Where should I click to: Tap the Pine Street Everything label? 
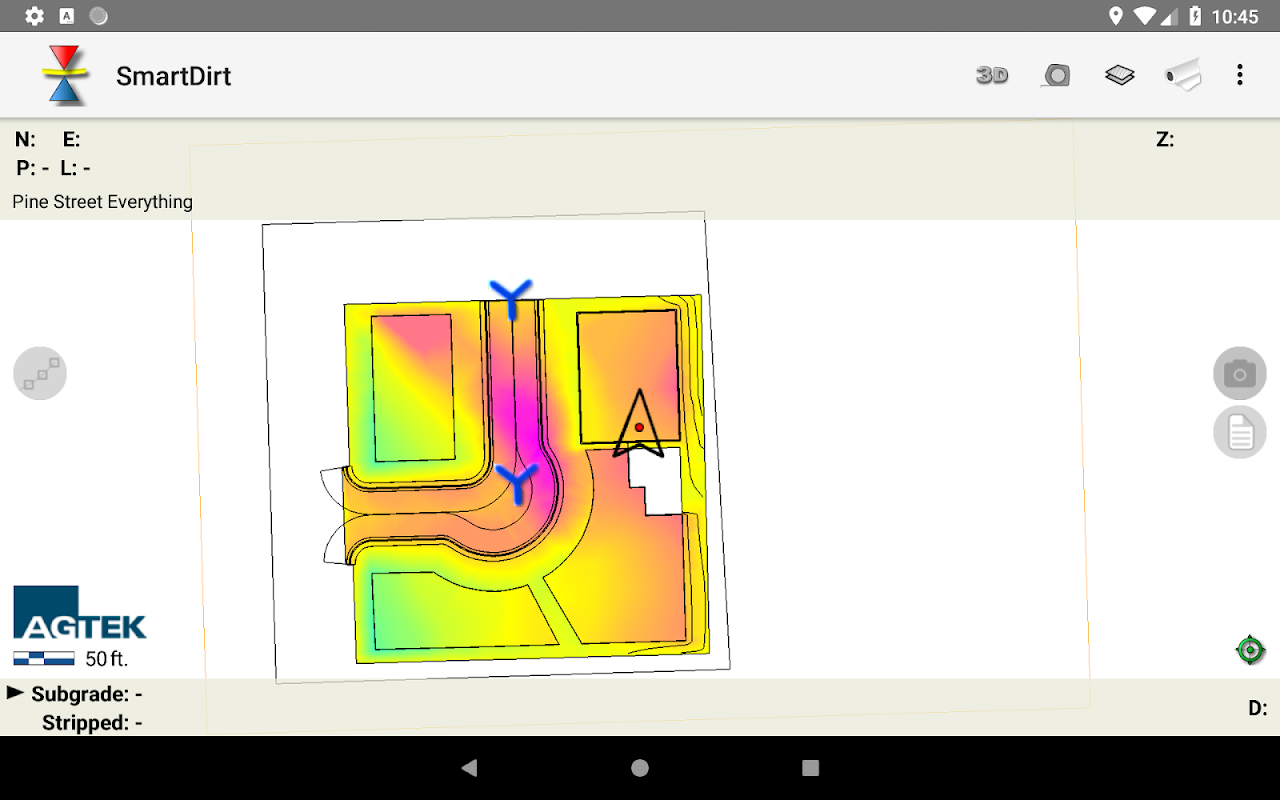click(102, 202)
